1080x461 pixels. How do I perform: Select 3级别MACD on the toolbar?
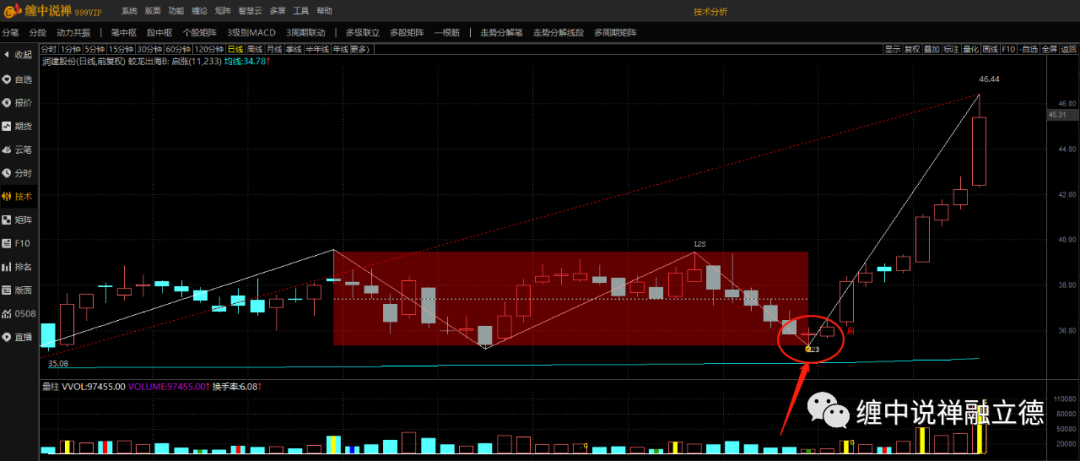click(251, 32)
